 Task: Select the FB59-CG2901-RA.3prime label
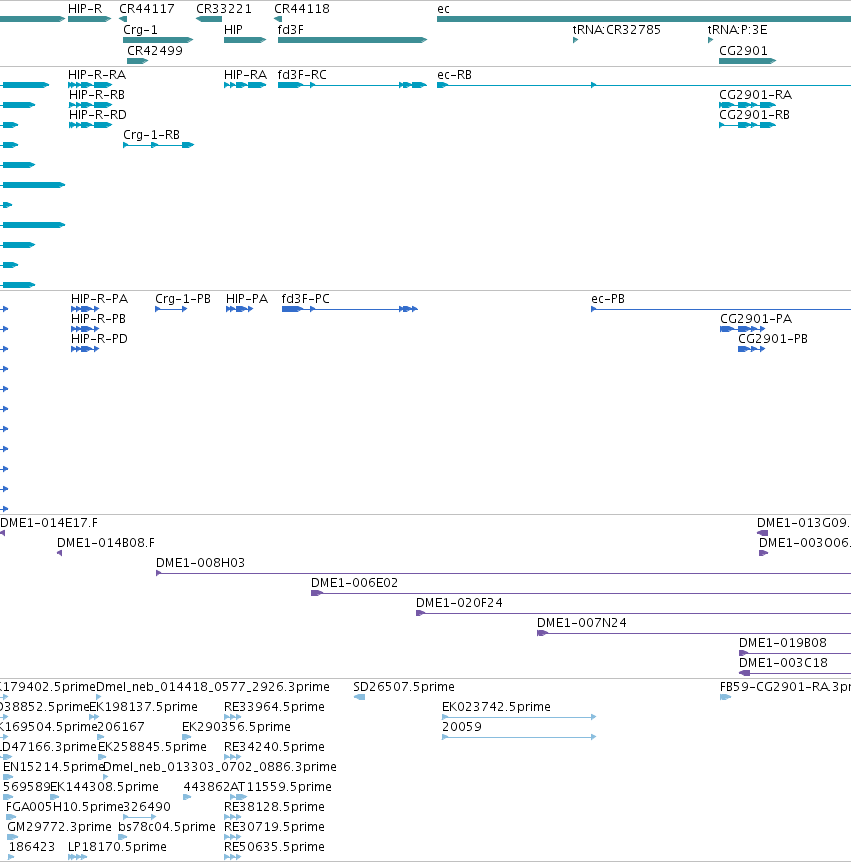coord(786,687)
